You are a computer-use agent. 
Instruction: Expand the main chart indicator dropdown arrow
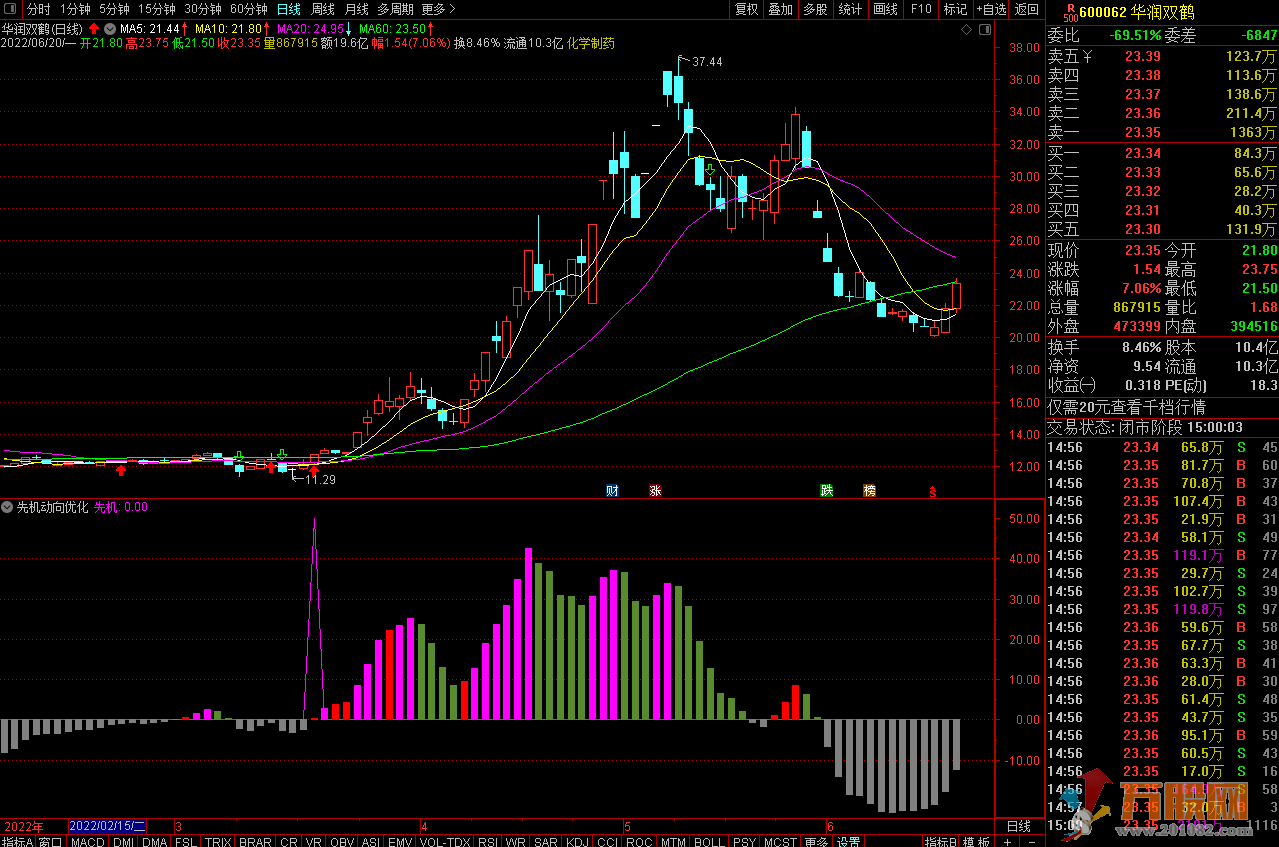click(x=109, y=29)
